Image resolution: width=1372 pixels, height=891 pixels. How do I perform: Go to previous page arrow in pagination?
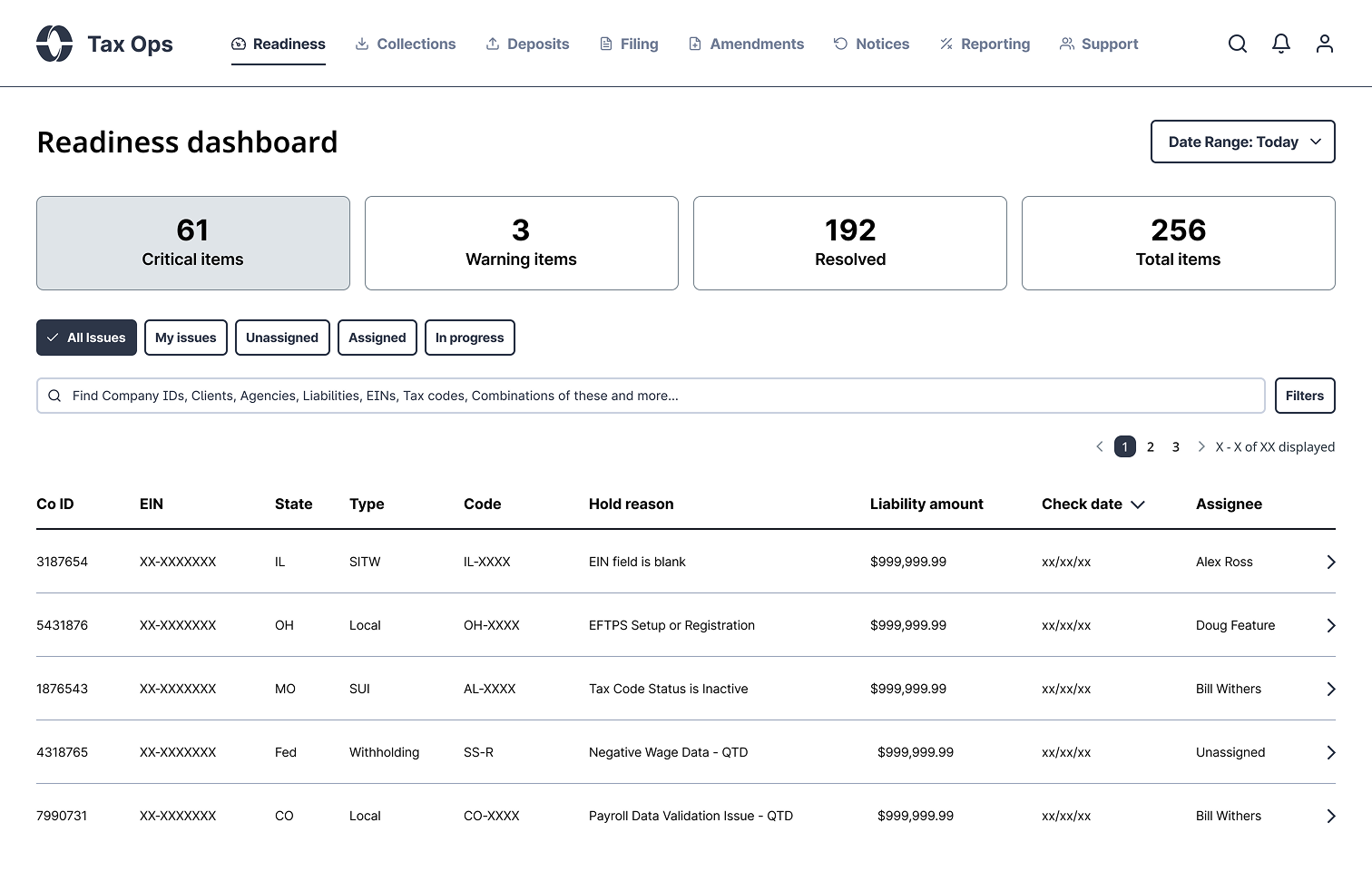point(1100,446)
